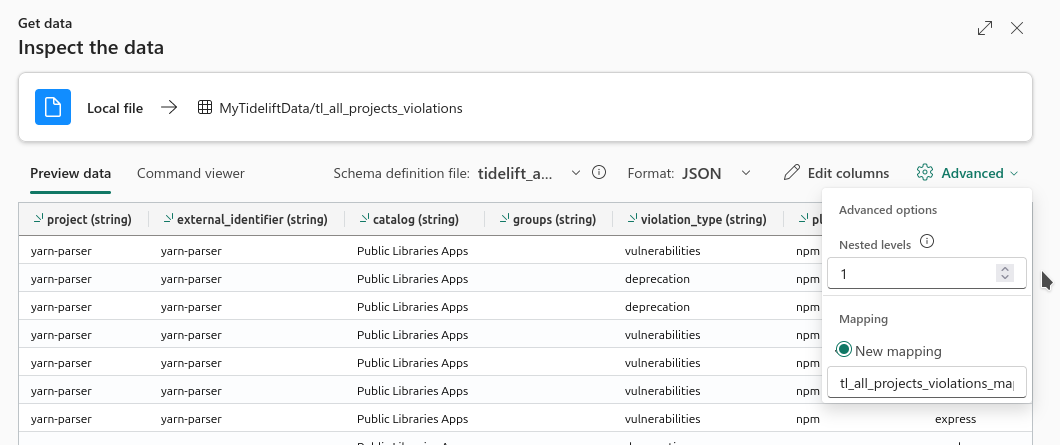Viewport: 1060px width, 445px height.
Task: Open the Command viewer tab
Action: point(191,173)
